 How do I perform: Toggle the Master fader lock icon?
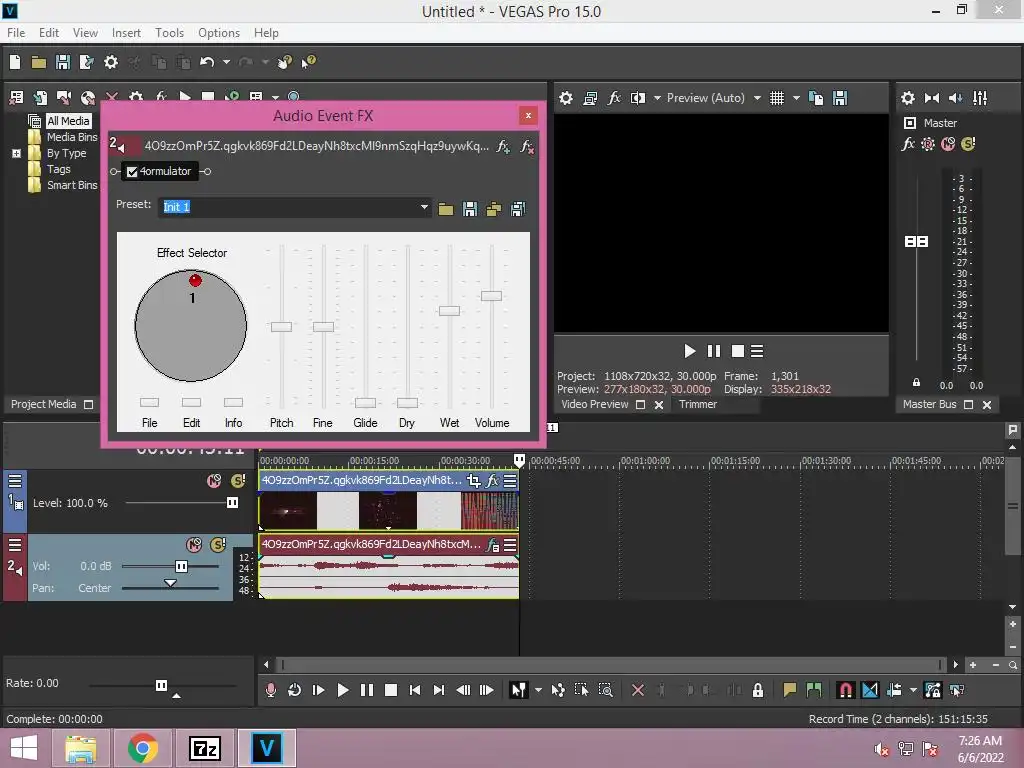click(916, 382)
